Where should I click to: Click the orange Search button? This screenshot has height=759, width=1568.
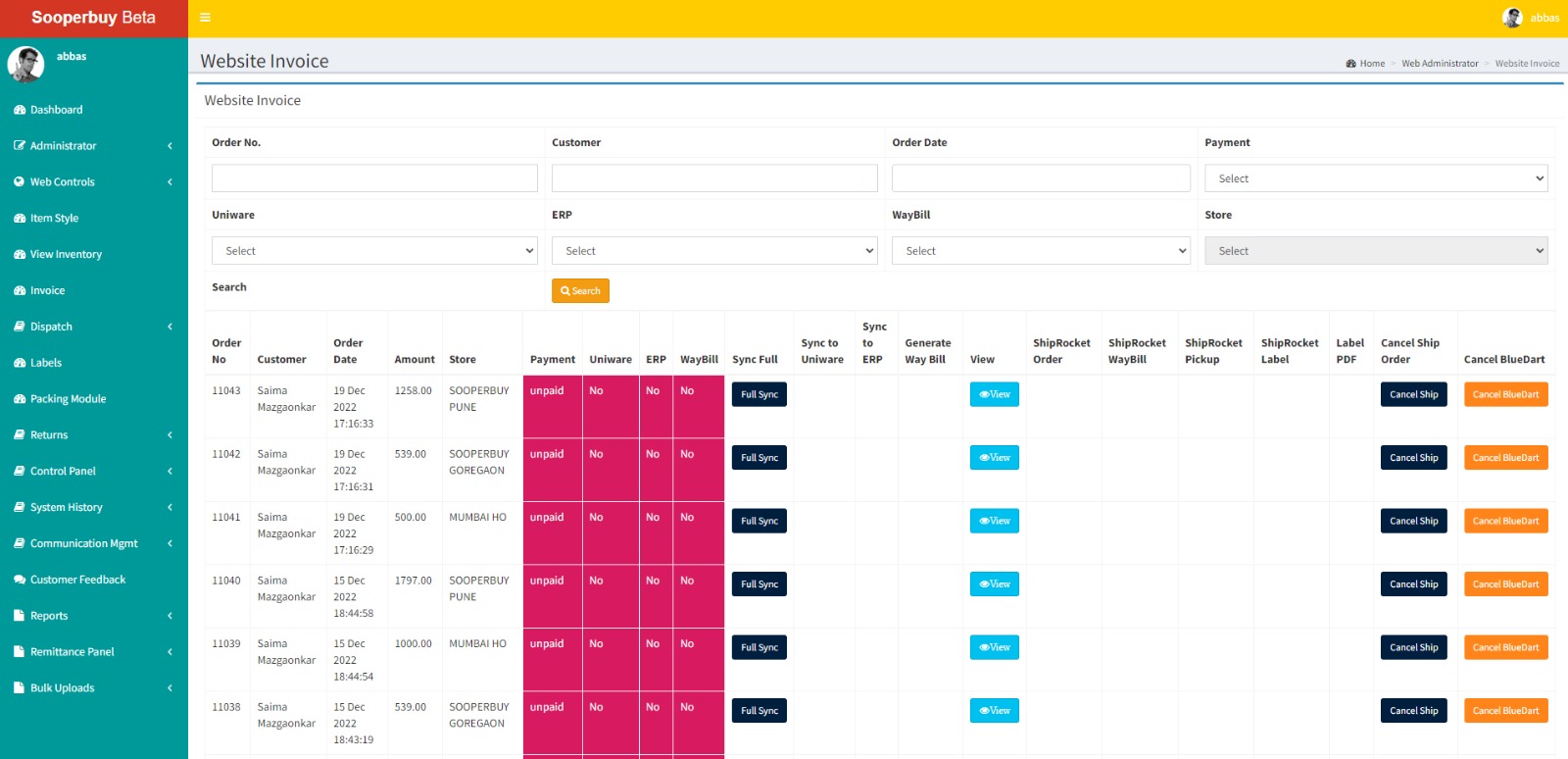tap(580, 291)
